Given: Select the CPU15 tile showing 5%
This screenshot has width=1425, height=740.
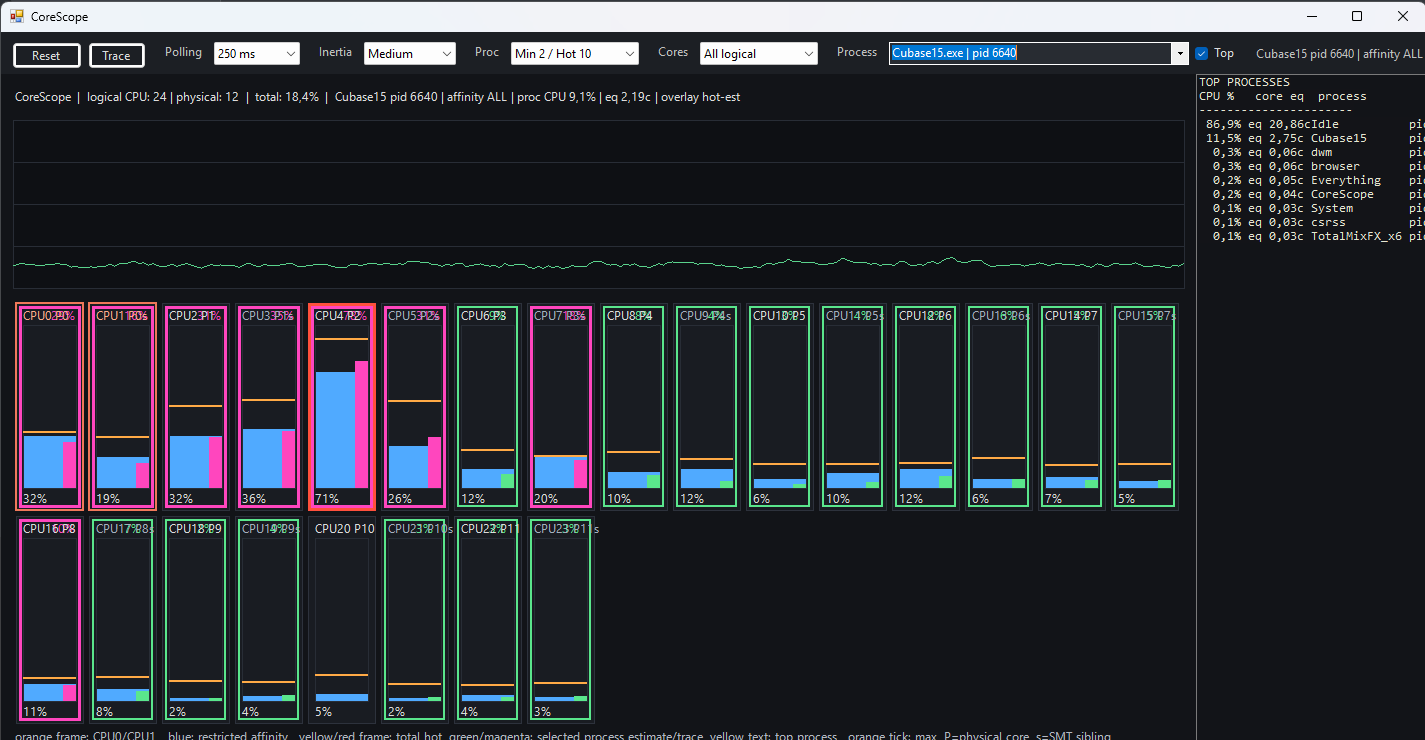Looking at the screenshot, I should [x=1145, y=407].
